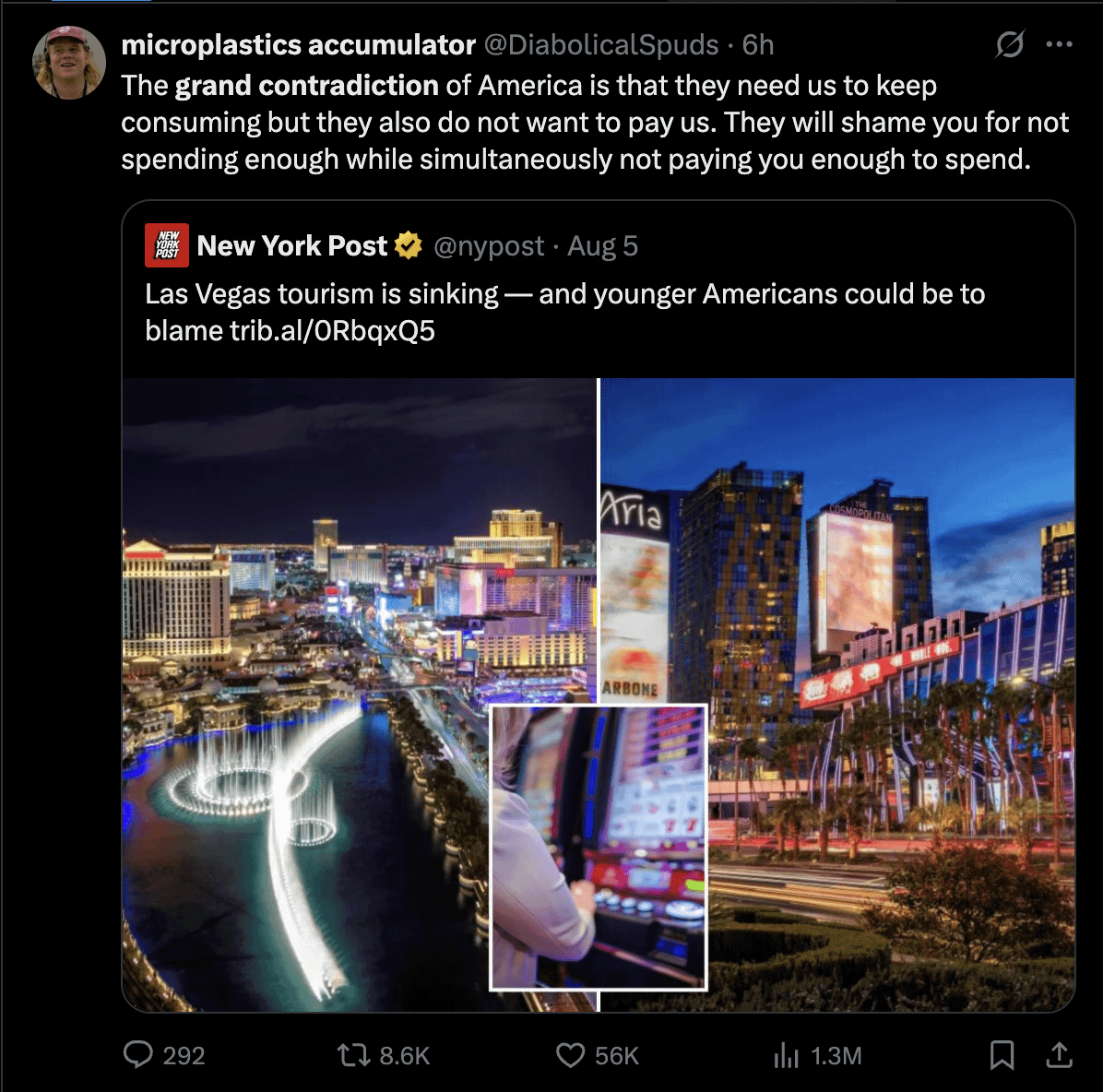Screen dimensions: 1103x1092
Task: Click the retweet arrows icon
Action: point(353,1055)
